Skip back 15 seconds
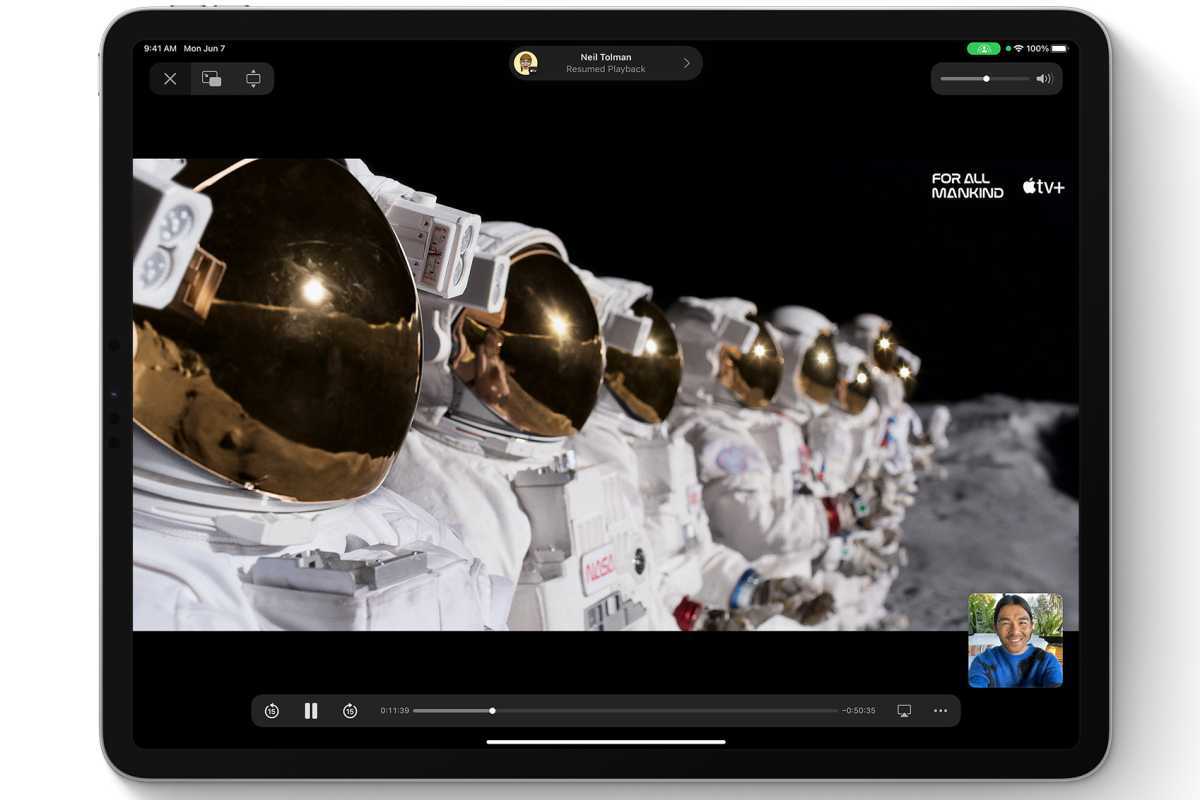The width and height of the screenshot is (1200, 800). [272, 711]
